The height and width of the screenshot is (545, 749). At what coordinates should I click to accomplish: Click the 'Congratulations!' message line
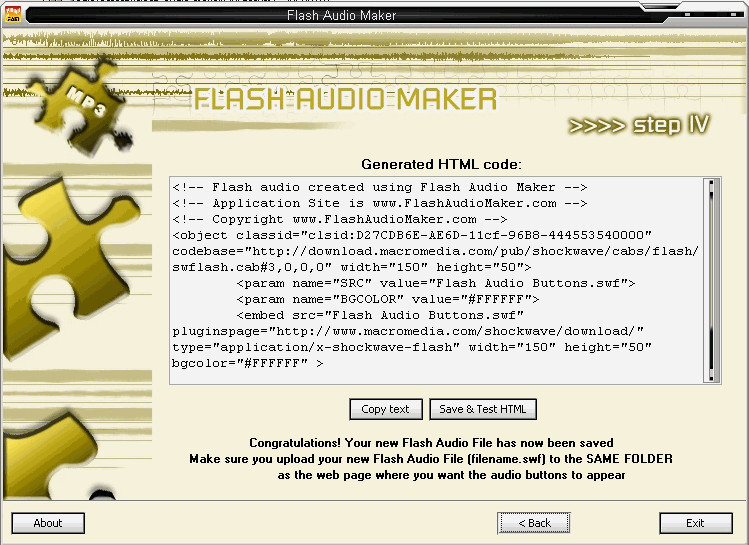(431, 443)
